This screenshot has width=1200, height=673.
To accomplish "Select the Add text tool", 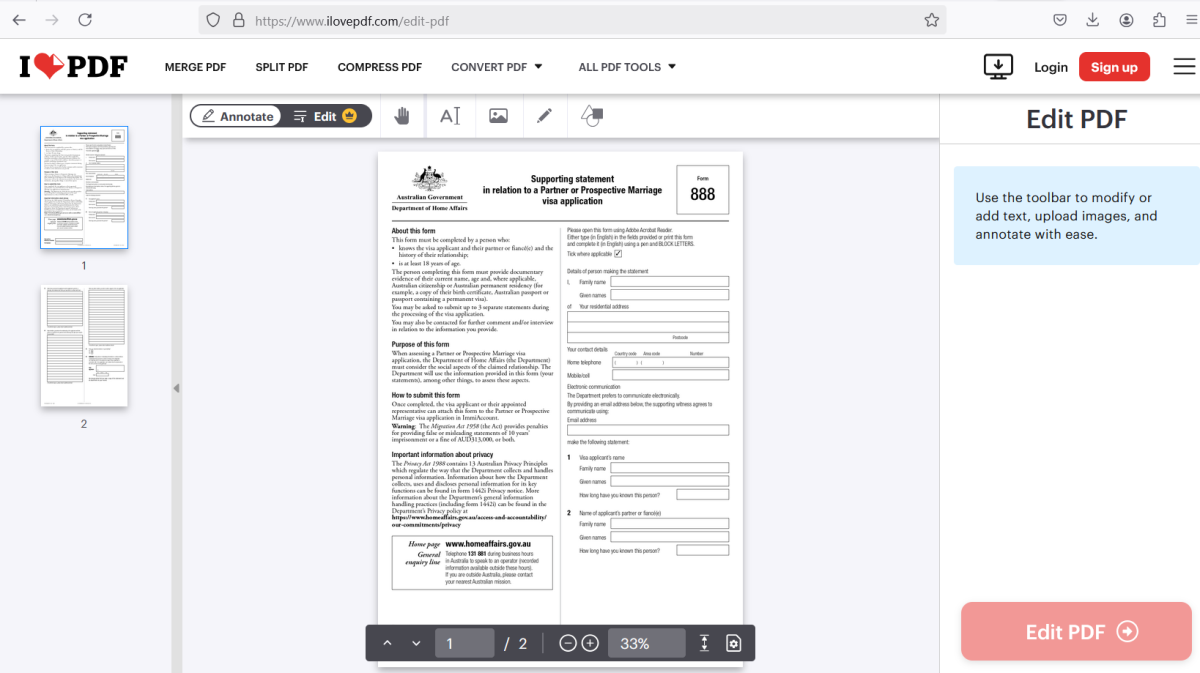I will pyautogui.click(x=450, y=115).
